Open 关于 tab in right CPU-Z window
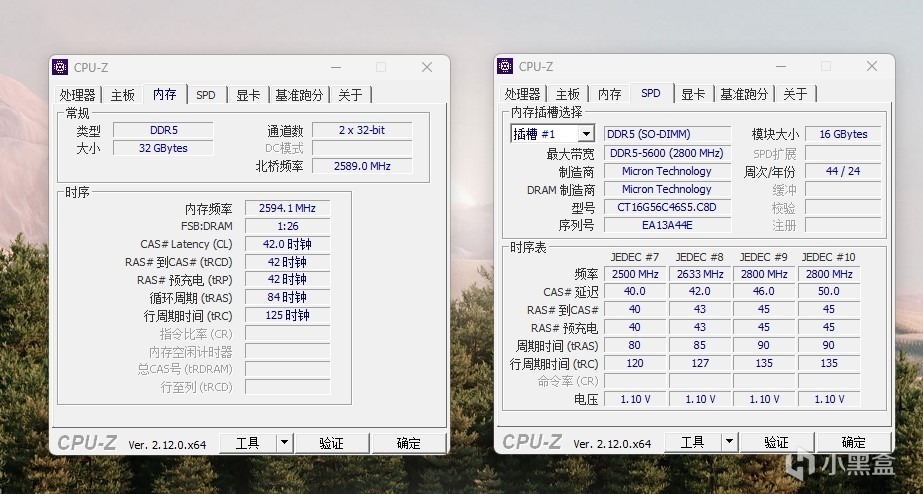This screenshot has width=923, height=494. pos(796,94)
